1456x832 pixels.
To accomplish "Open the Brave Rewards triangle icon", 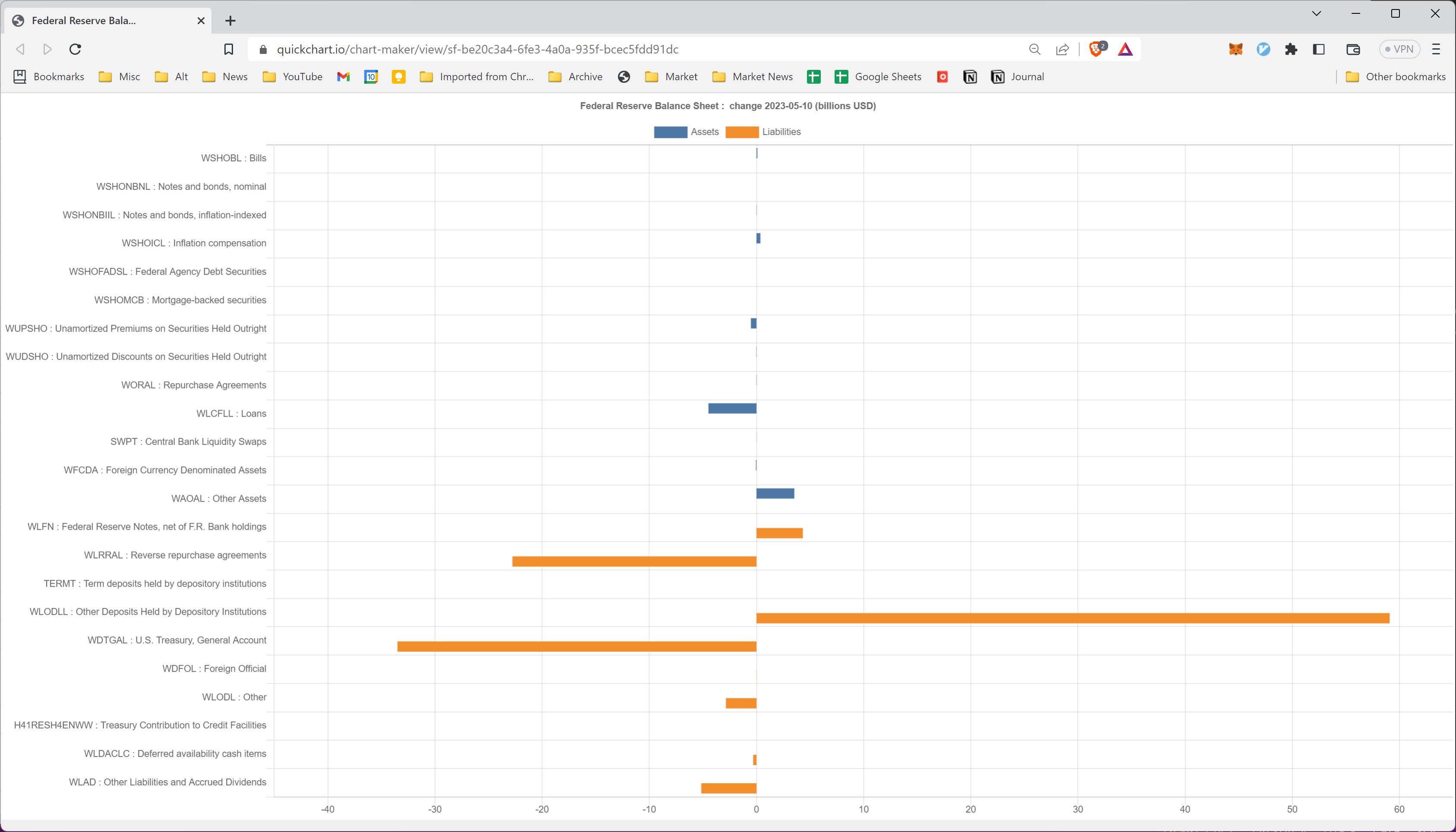I will [1125, 49].
